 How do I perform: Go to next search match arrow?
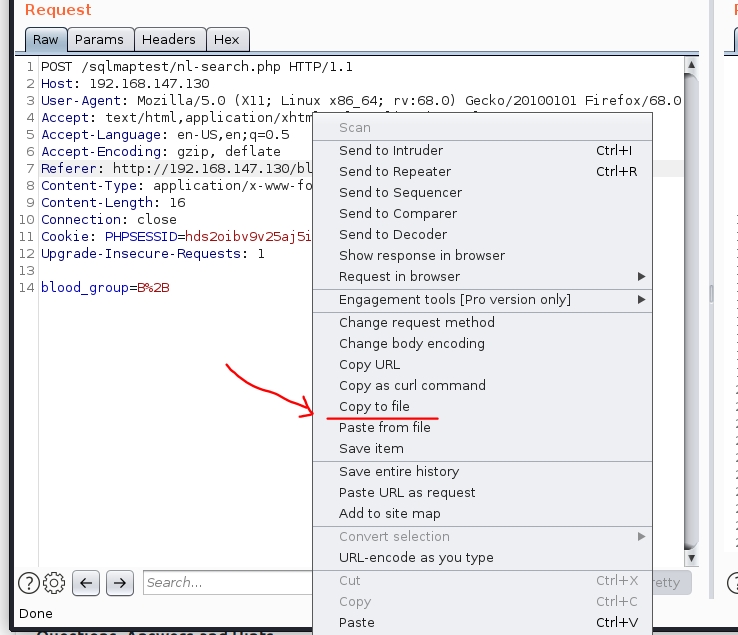[119, 582]
